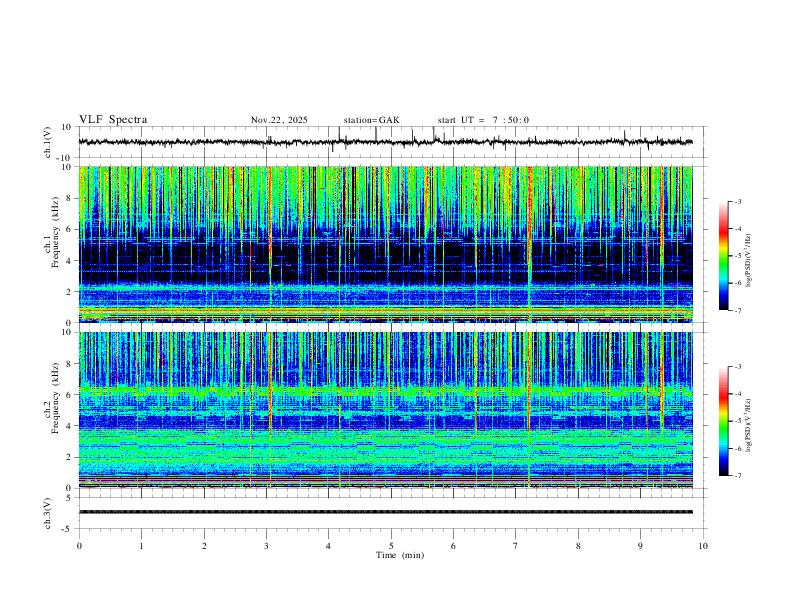
Task: Click the ch.2 spectrogram panel
Action: click(386, 410)
